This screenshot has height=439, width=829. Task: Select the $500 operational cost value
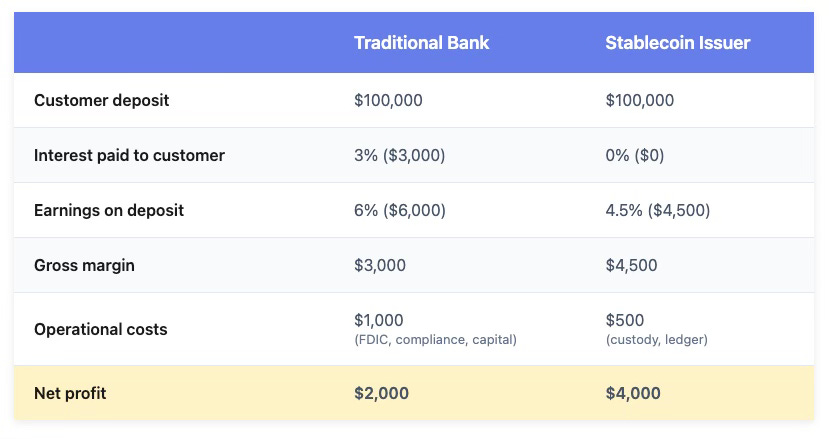[x=623, y=320]
